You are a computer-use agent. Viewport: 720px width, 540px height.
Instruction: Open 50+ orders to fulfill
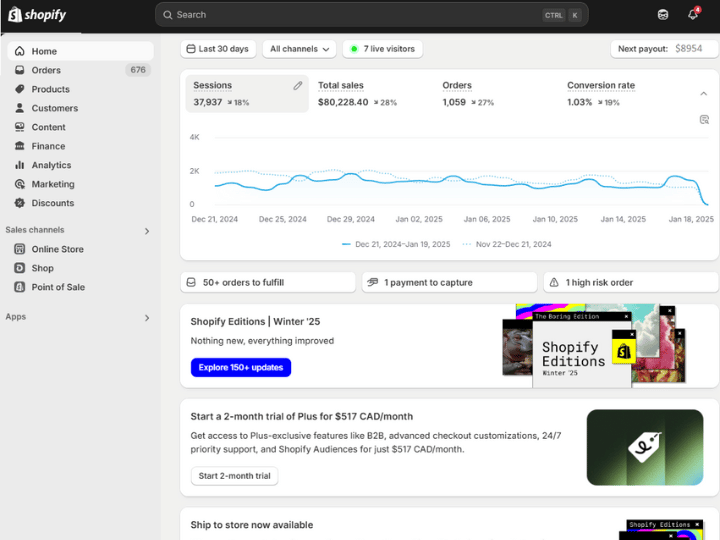point(268,282)
